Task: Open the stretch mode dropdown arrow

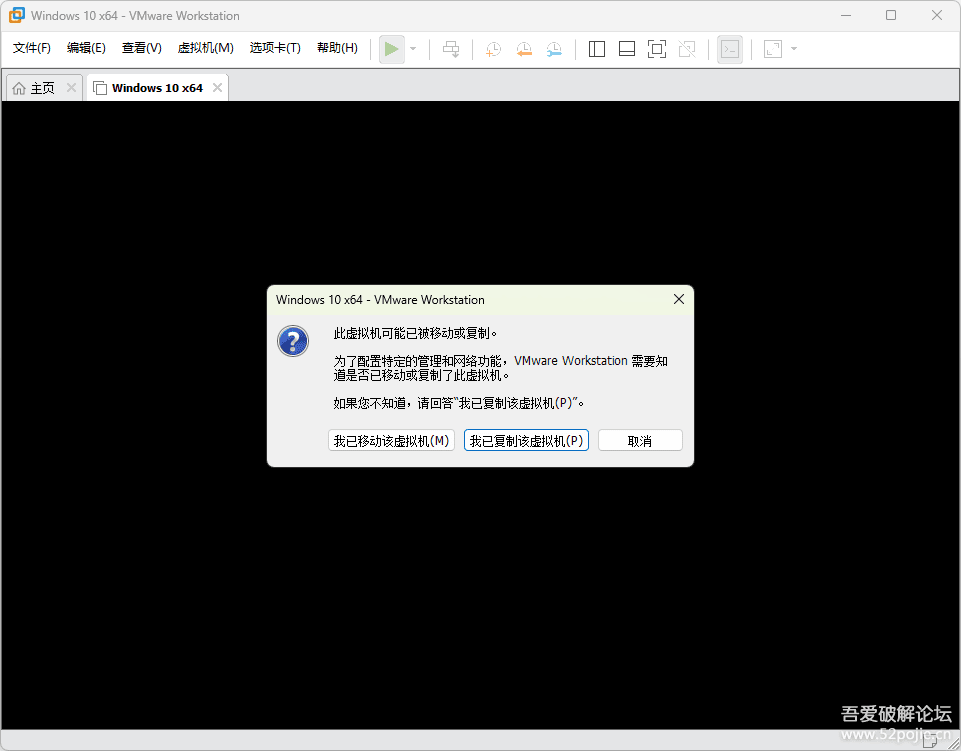Action: click(x=794, y=48)
